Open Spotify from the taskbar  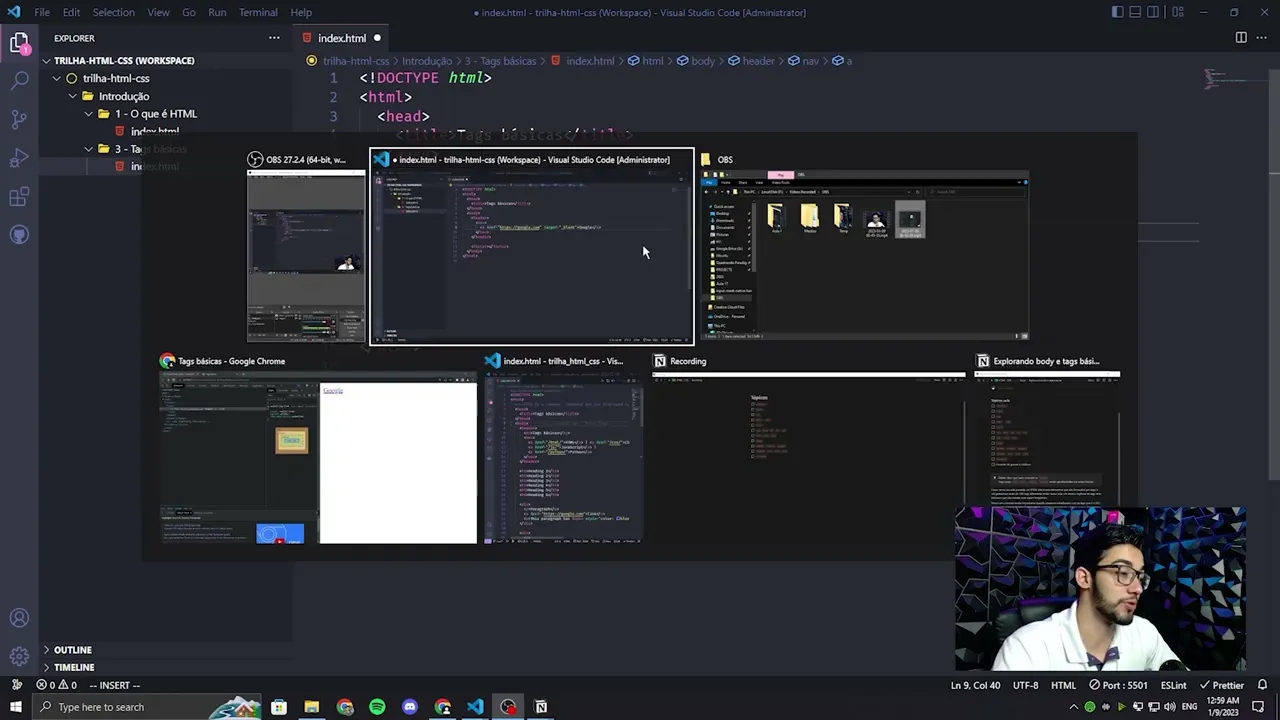377,707
